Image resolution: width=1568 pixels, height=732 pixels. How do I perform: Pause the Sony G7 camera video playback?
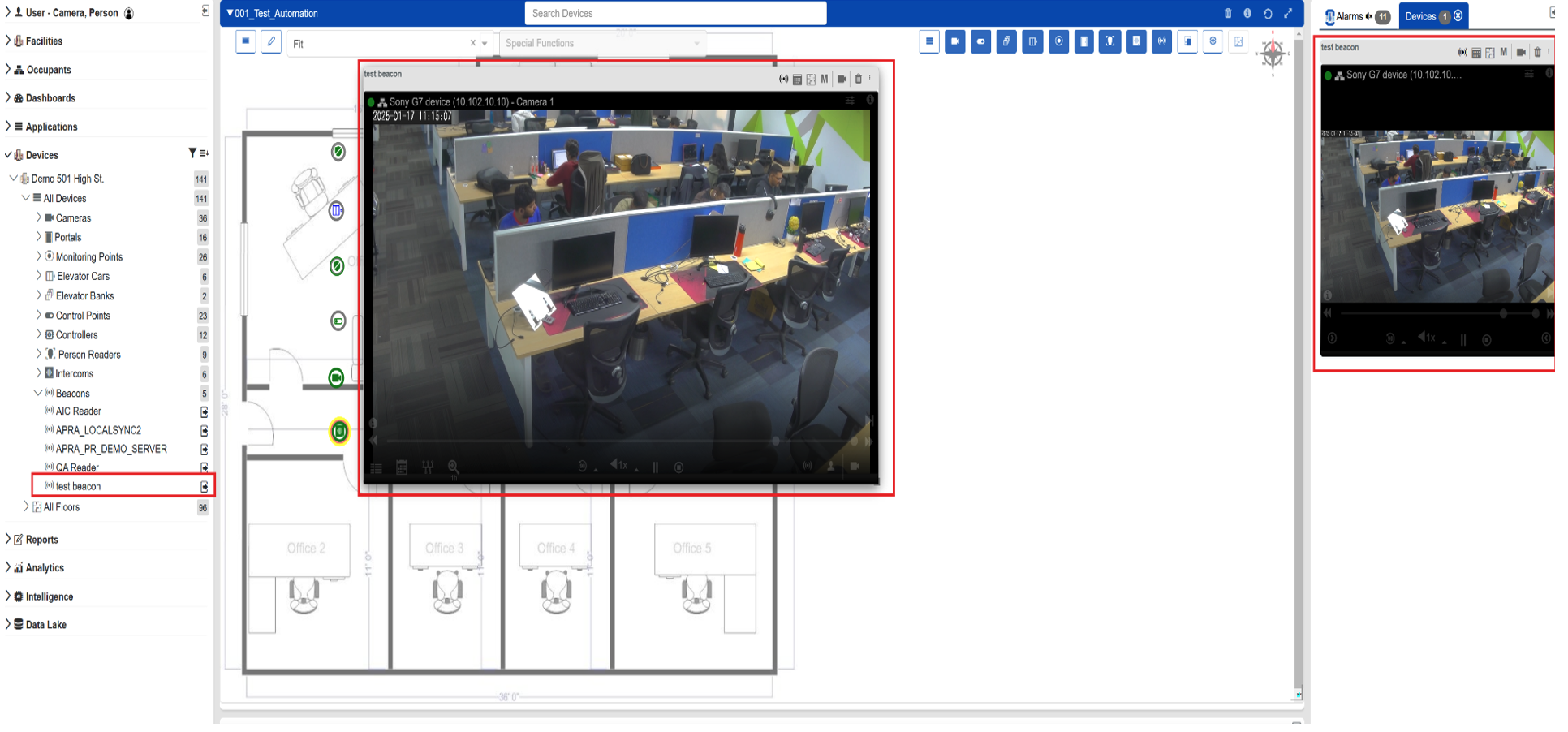tap(656, 467)
